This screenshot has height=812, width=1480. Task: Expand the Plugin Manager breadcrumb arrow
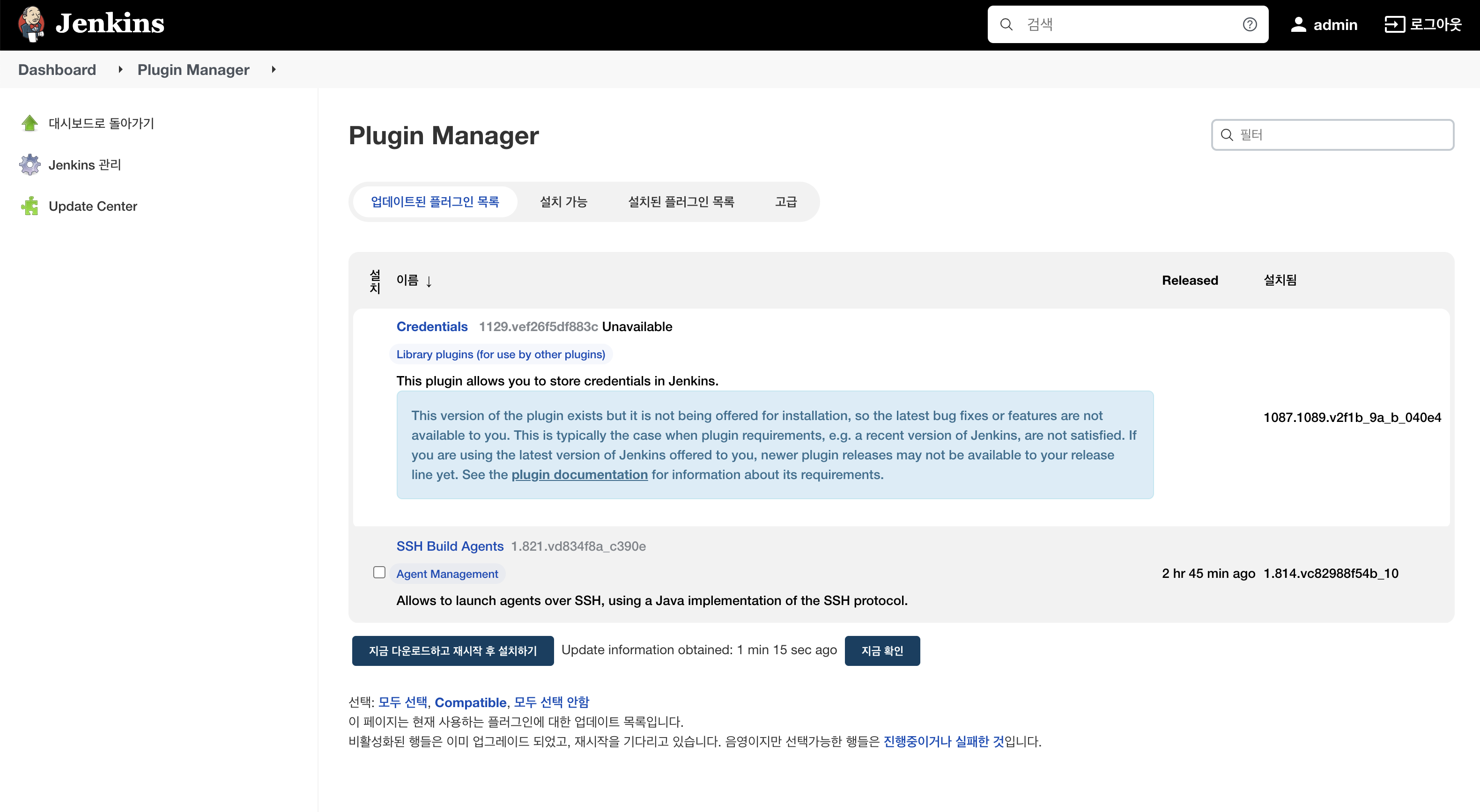pos(274,69)
